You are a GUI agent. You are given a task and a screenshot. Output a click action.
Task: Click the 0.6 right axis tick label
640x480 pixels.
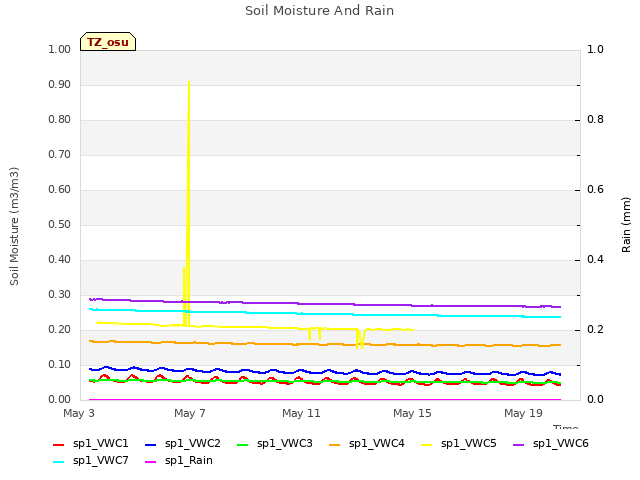[596, 190]
